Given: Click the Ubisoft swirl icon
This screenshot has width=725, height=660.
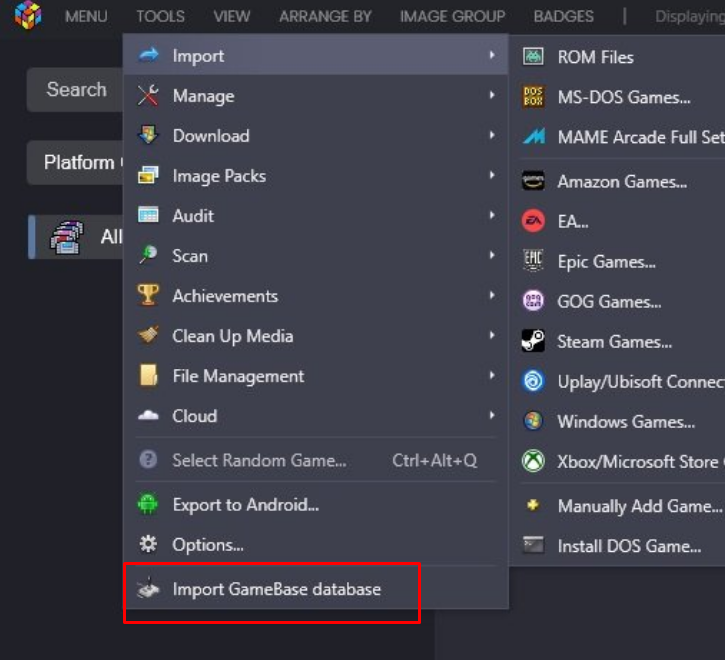Looking at the screenshot, I should click(x=533, y=381).
